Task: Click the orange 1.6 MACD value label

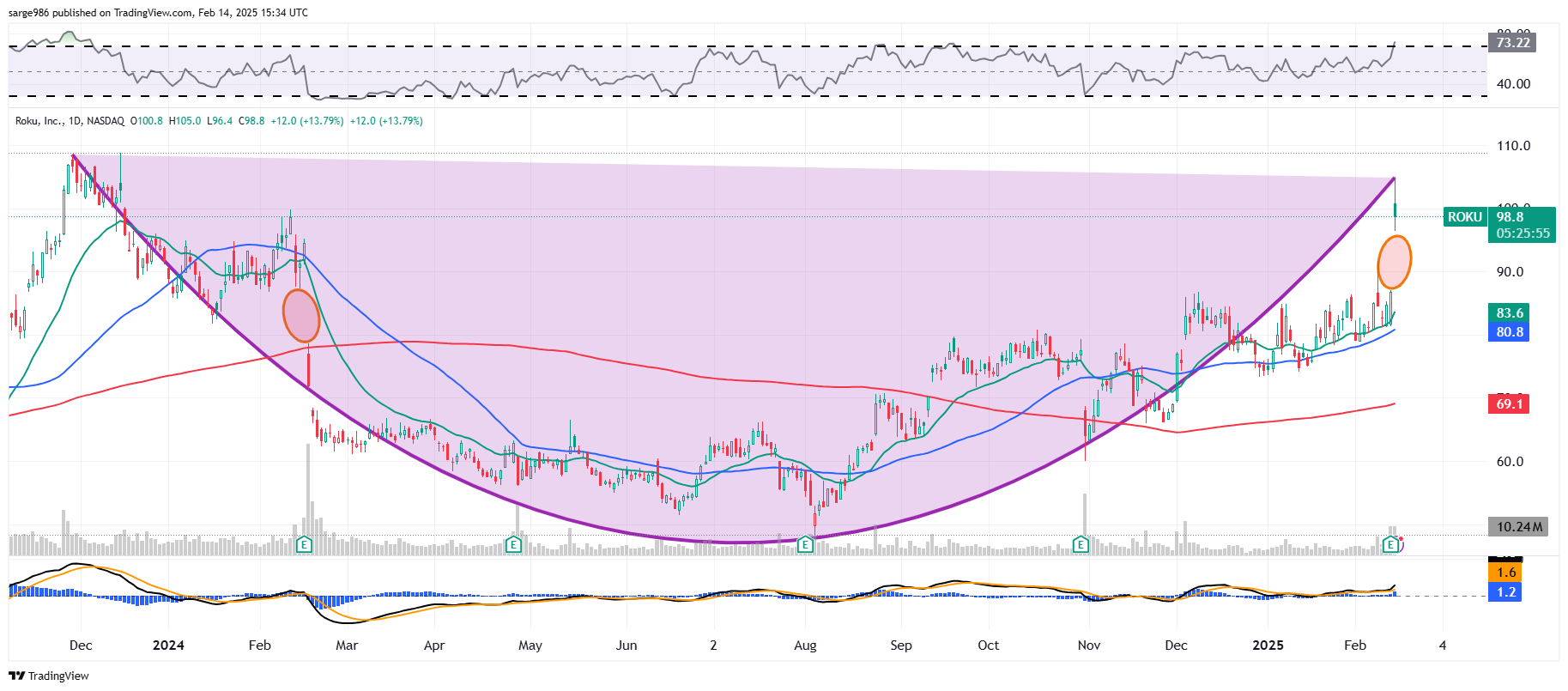Action: [1506, 573]
